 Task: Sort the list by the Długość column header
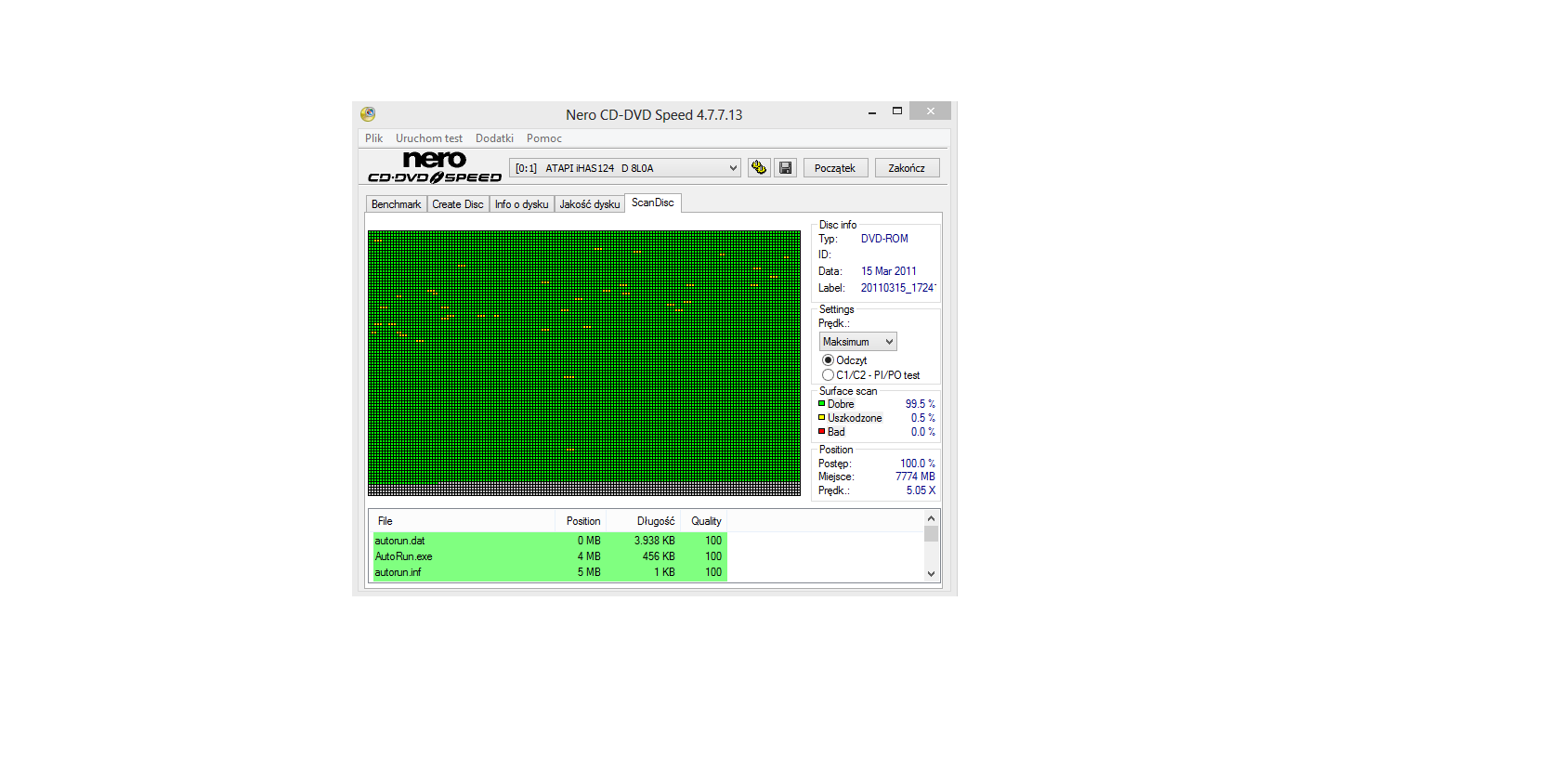click(x=644, y=521)
